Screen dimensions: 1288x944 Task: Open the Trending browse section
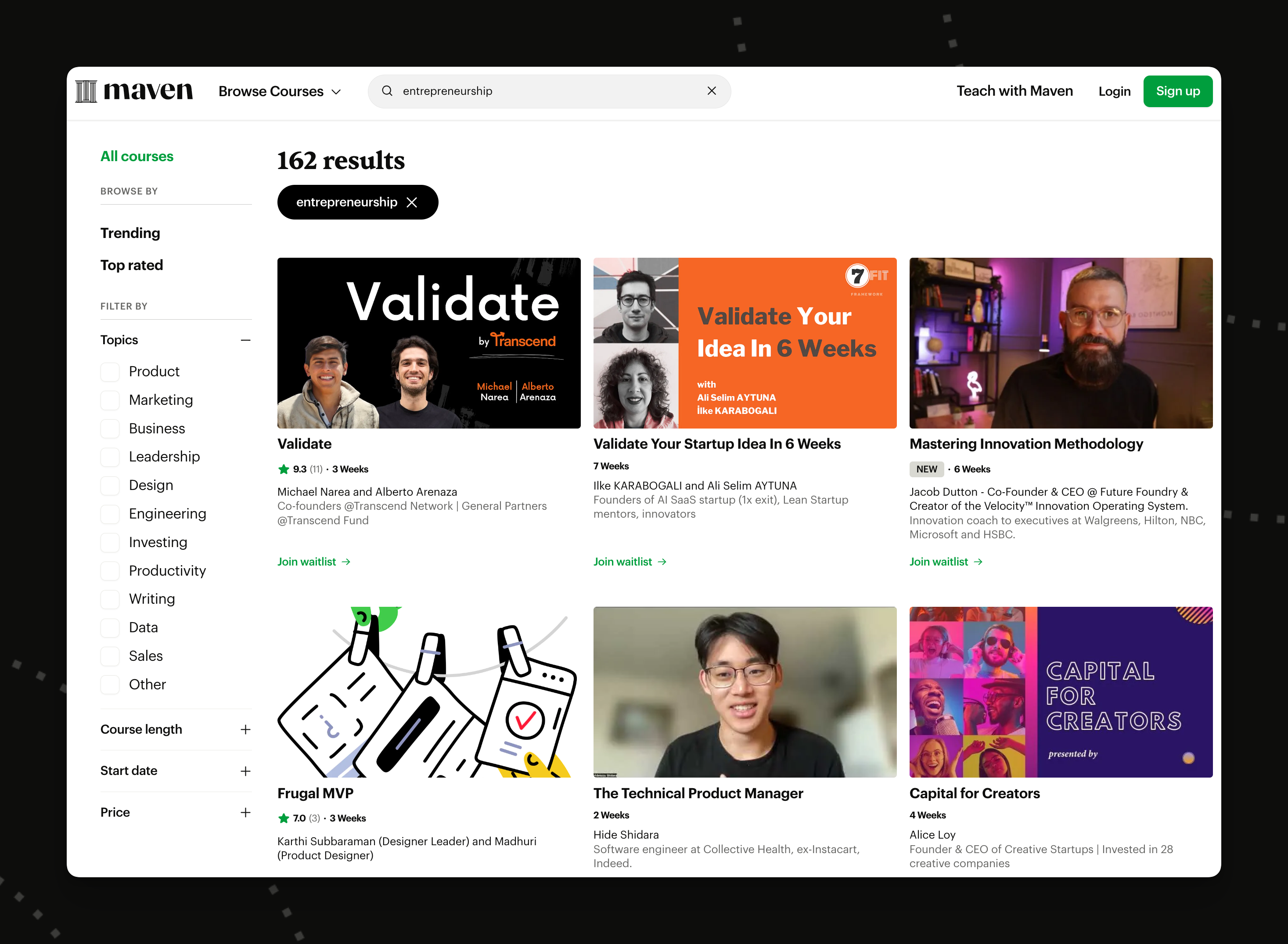(x=130, y=233)
